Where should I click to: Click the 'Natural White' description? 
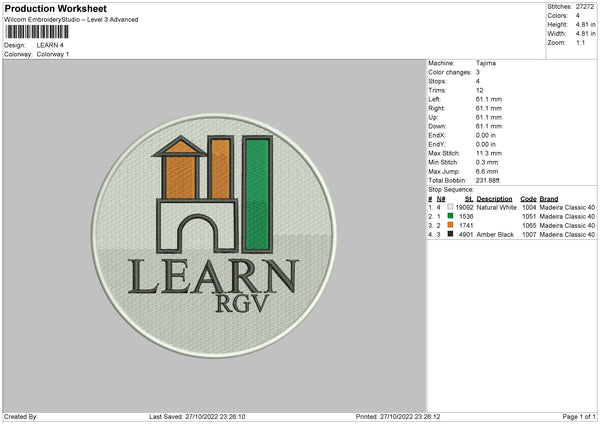pos(497,207)
